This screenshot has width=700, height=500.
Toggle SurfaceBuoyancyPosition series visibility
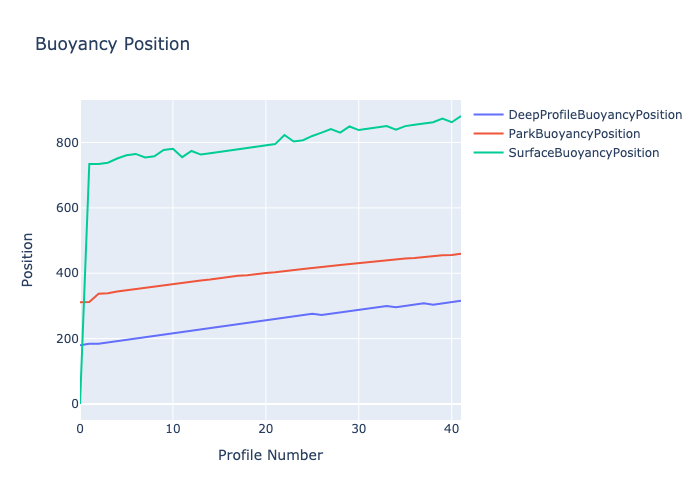pyautogui.click(x=583, y=153)
